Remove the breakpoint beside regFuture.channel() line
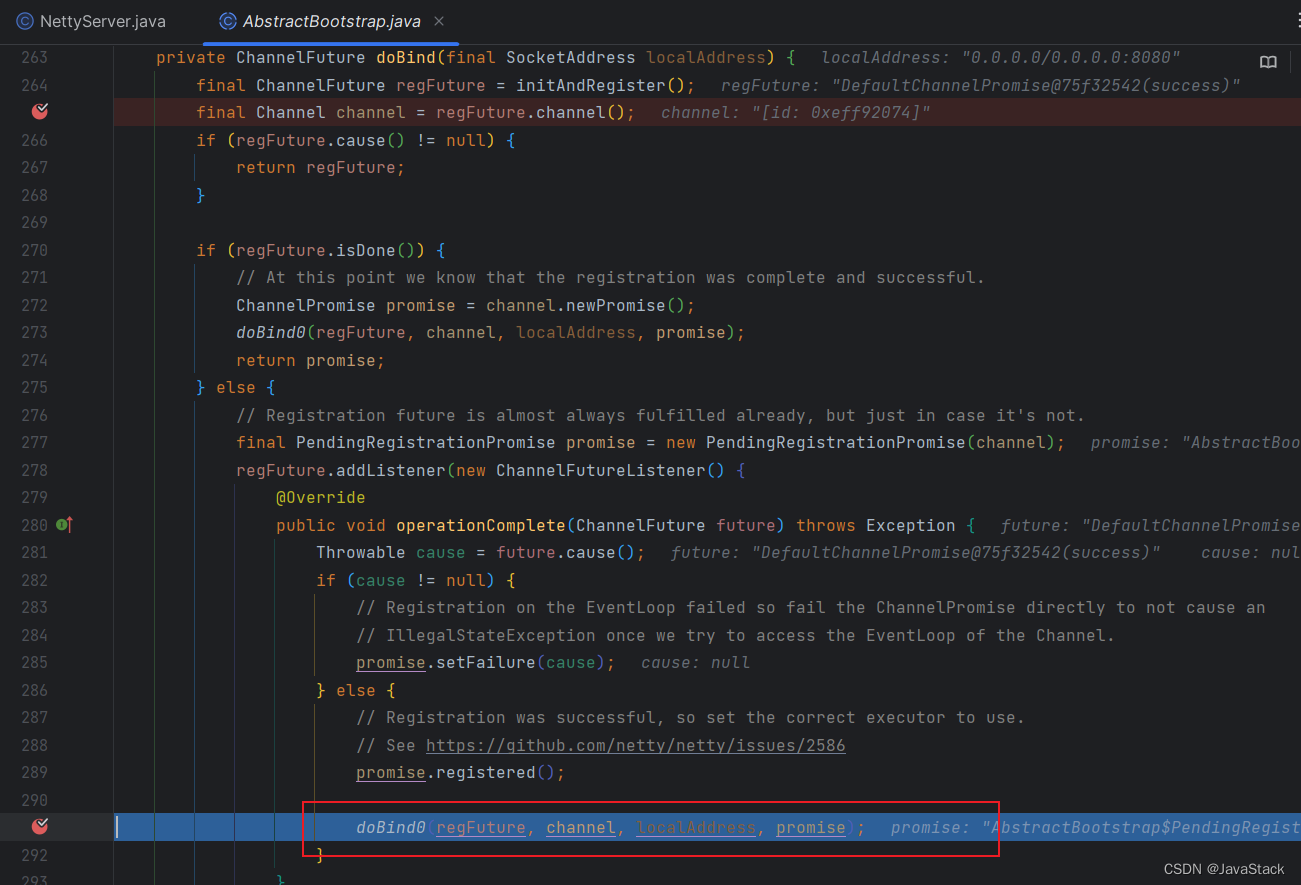The height and width of the screenshot is (885, 1301). [40, 112]
